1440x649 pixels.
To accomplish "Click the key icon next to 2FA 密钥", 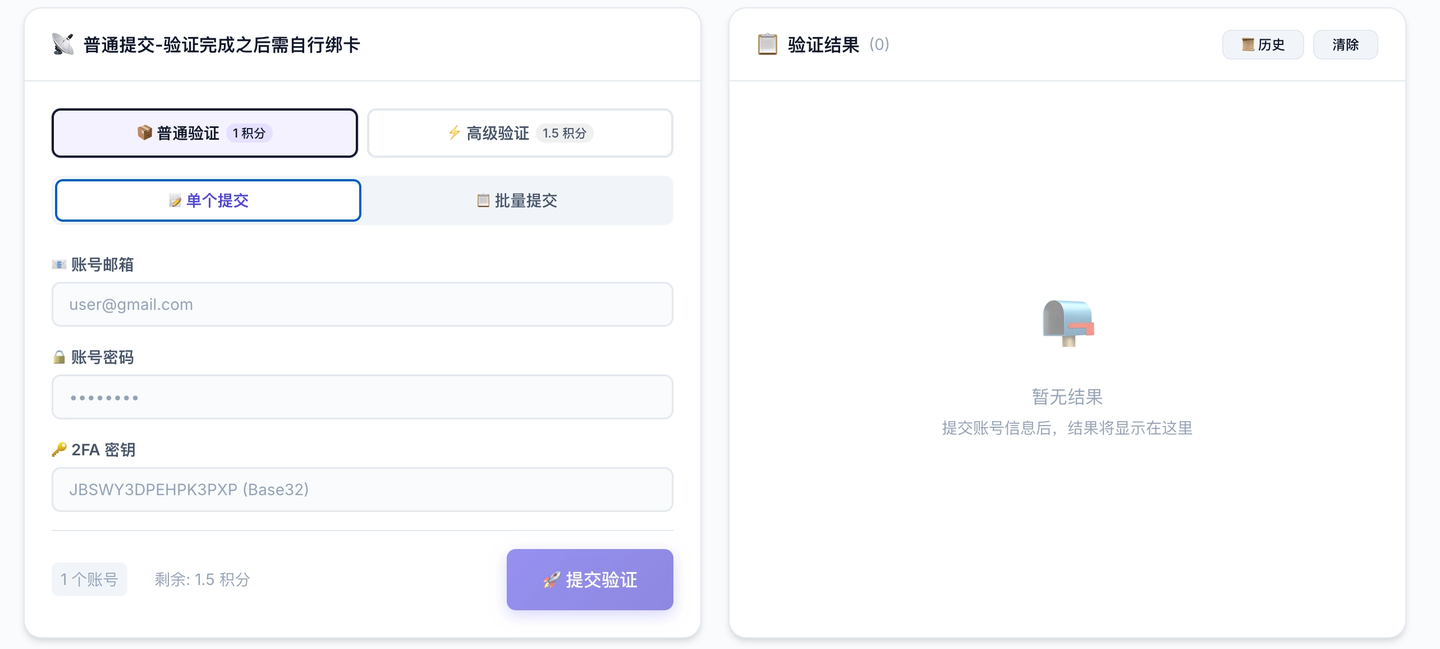I will coord(59,450).
